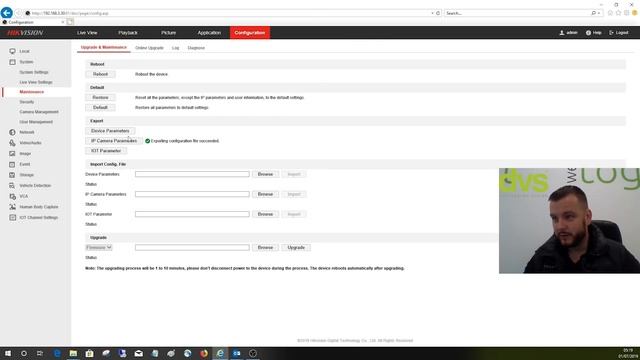Browse for firmware upgrade file

[x=265, y=247]
